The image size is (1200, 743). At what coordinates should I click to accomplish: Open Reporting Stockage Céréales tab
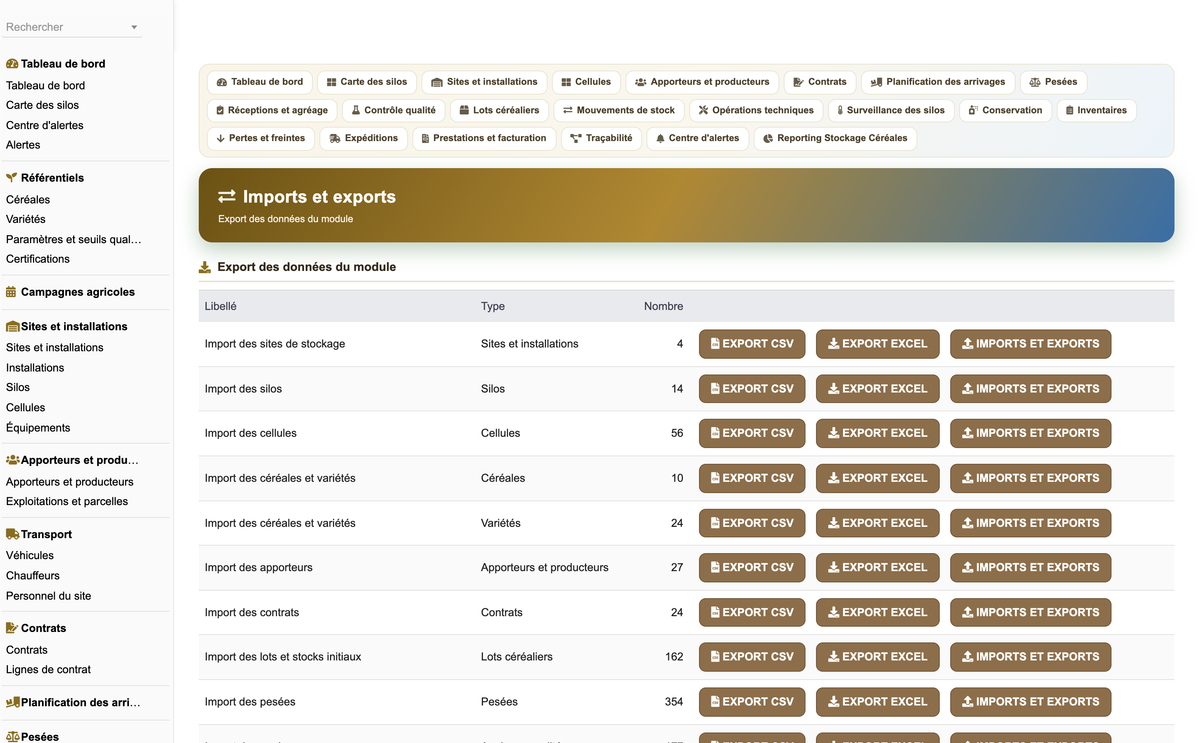tap(835, 138)
